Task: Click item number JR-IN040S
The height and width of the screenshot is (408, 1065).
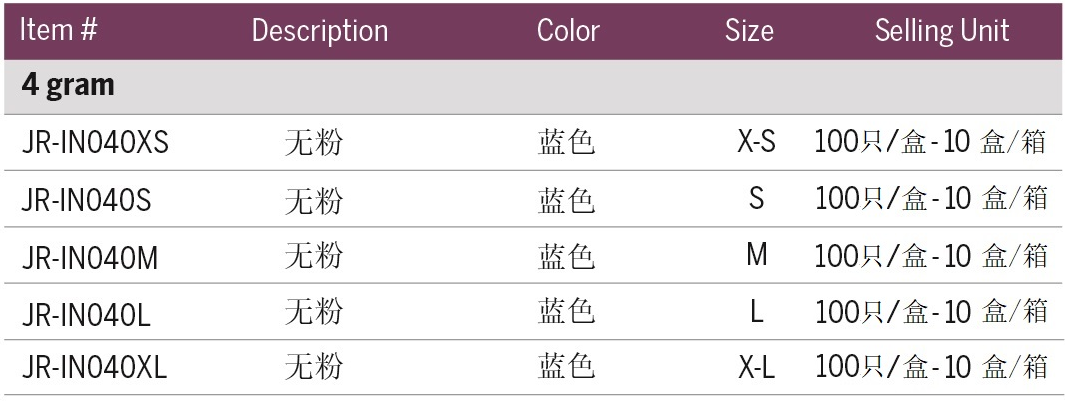Action: coord(86,201)
